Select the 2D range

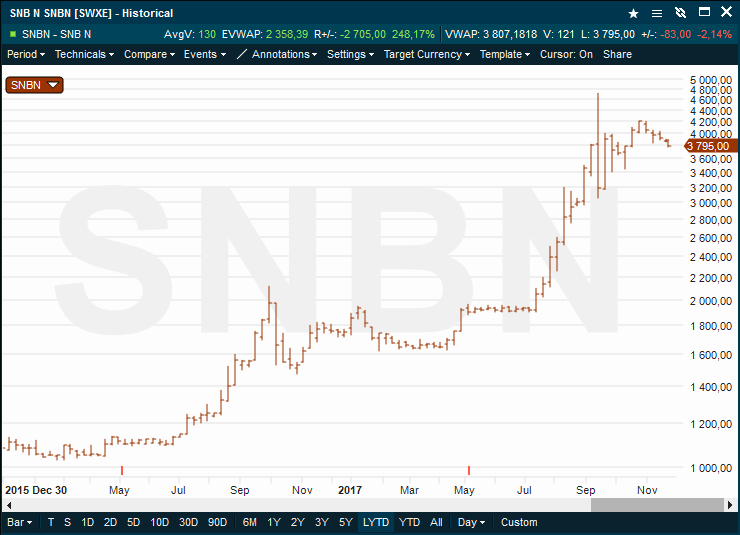point(110,522)
